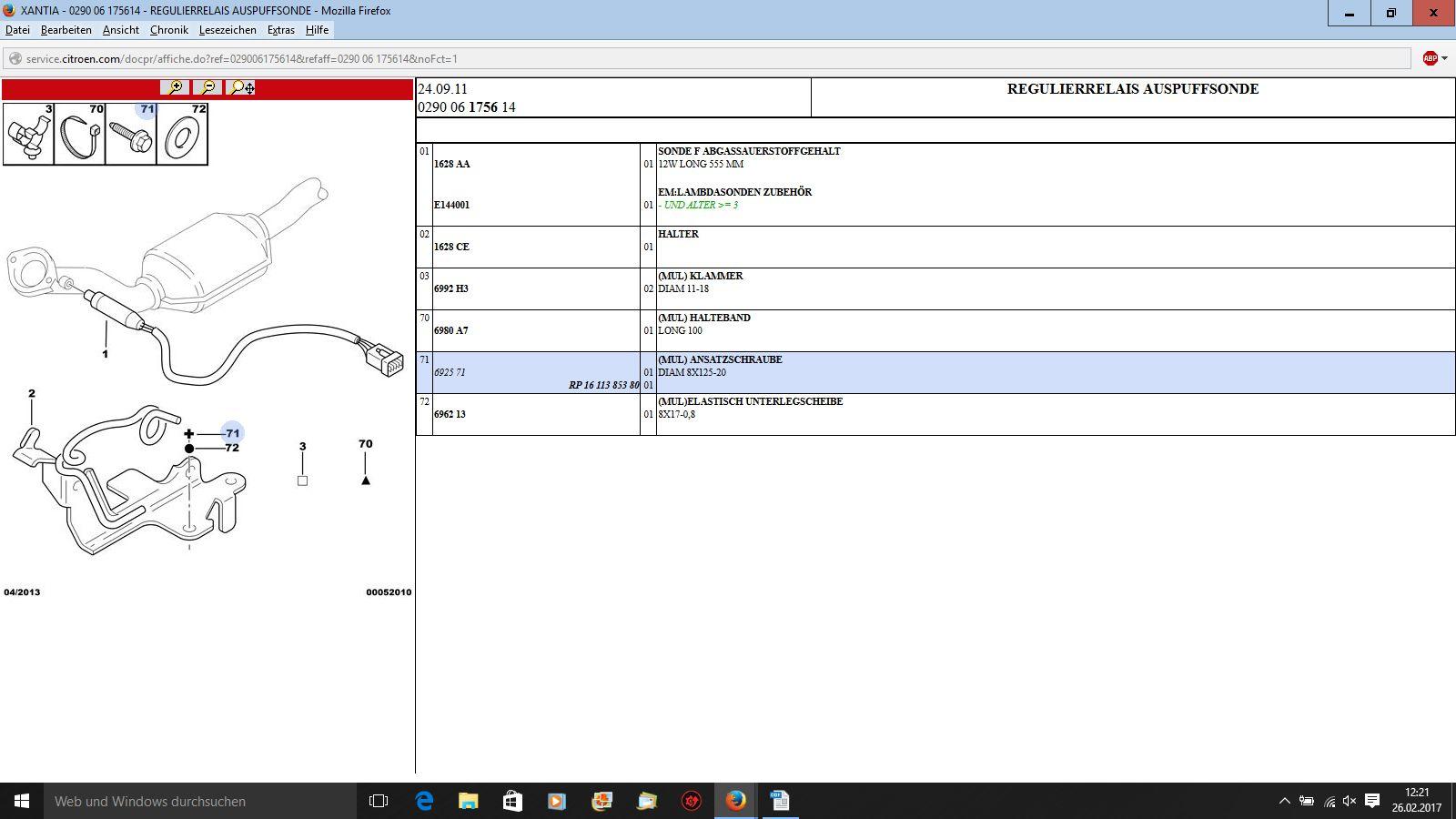Zoom in on the parts diagram

[175, 87]
